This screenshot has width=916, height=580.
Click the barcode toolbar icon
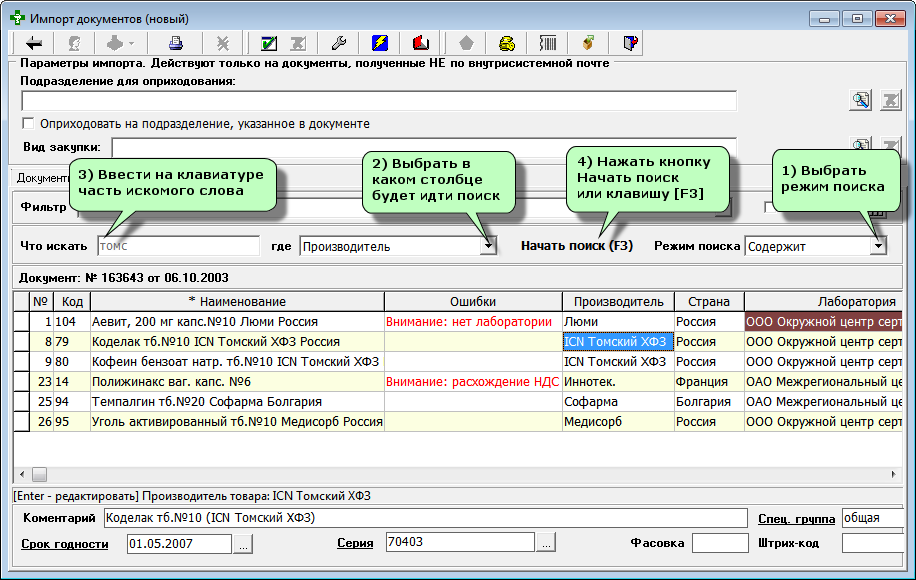pos(548,43)
